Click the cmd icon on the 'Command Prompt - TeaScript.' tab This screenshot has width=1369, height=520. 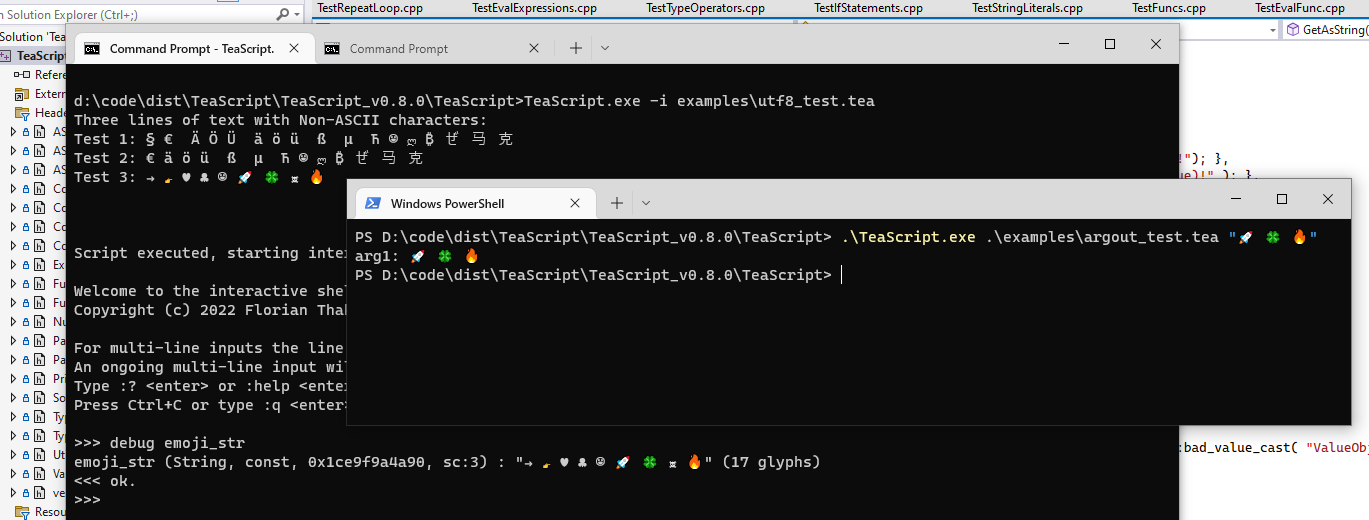pyautogui.click(x=92, y=48)
